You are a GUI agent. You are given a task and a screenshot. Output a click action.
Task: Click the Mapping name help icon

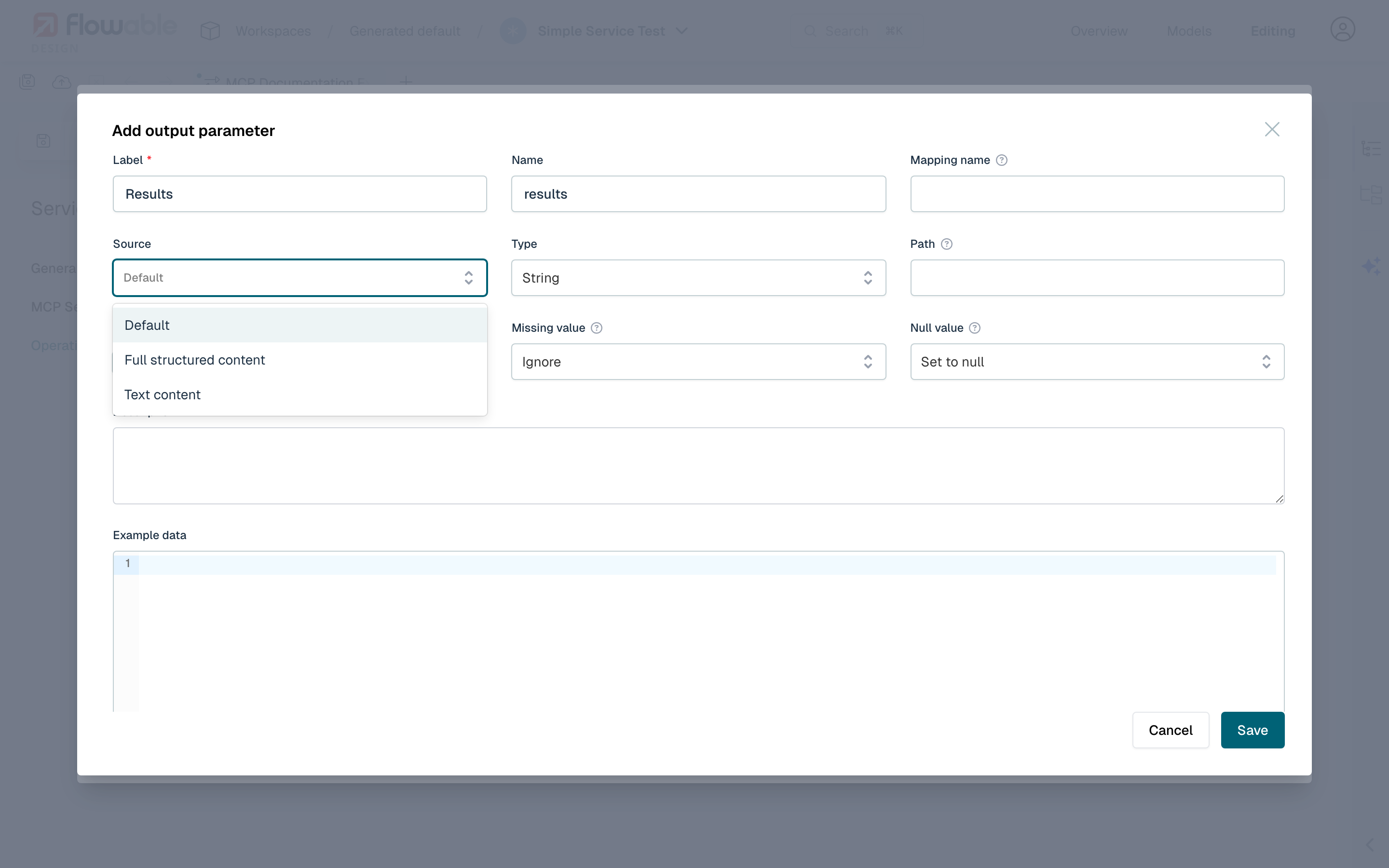pyautogui.click(x=1002, y=160)
